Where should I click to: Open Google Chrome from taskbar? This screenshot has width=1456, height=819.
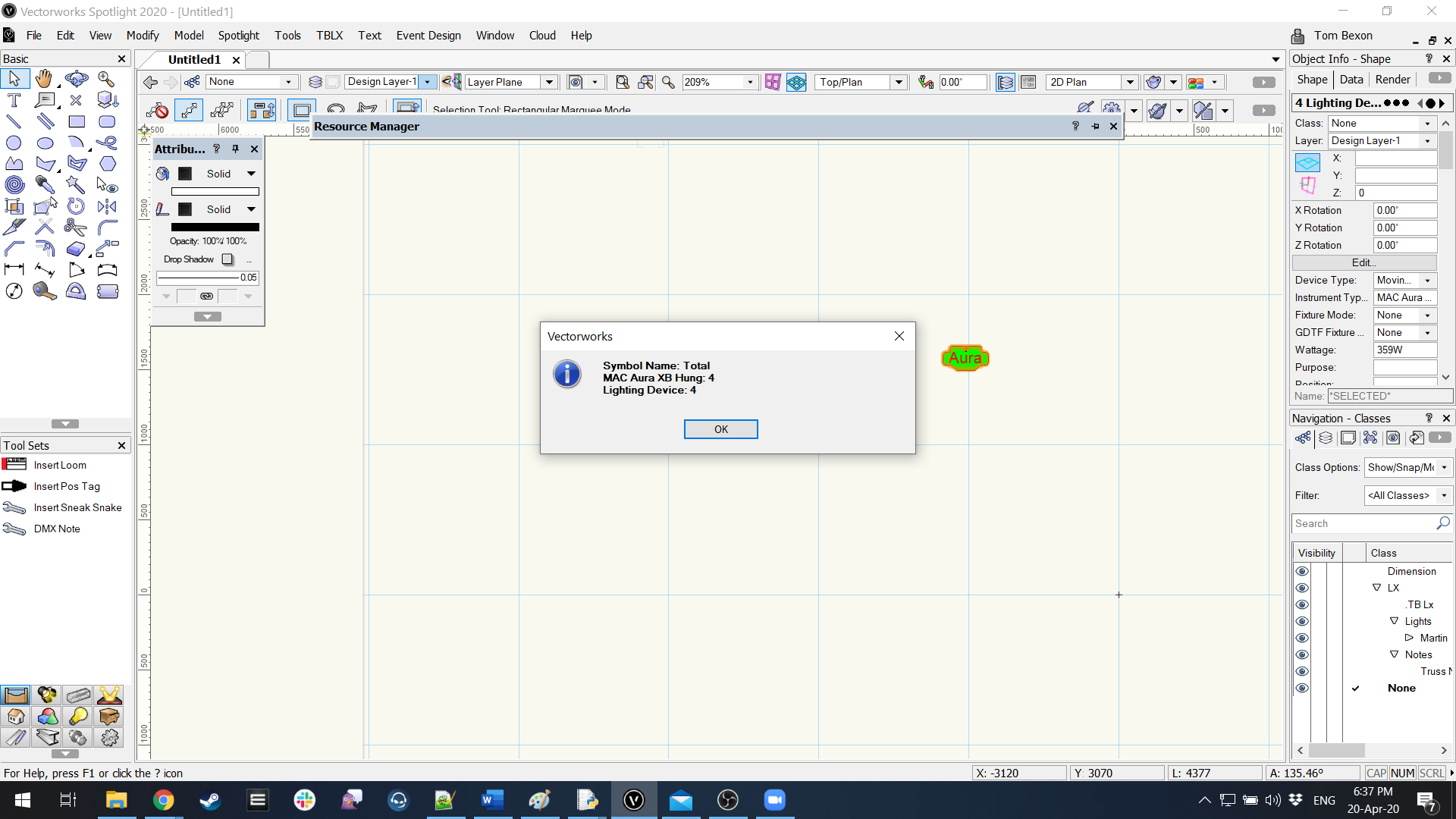(x=164, y=800)
